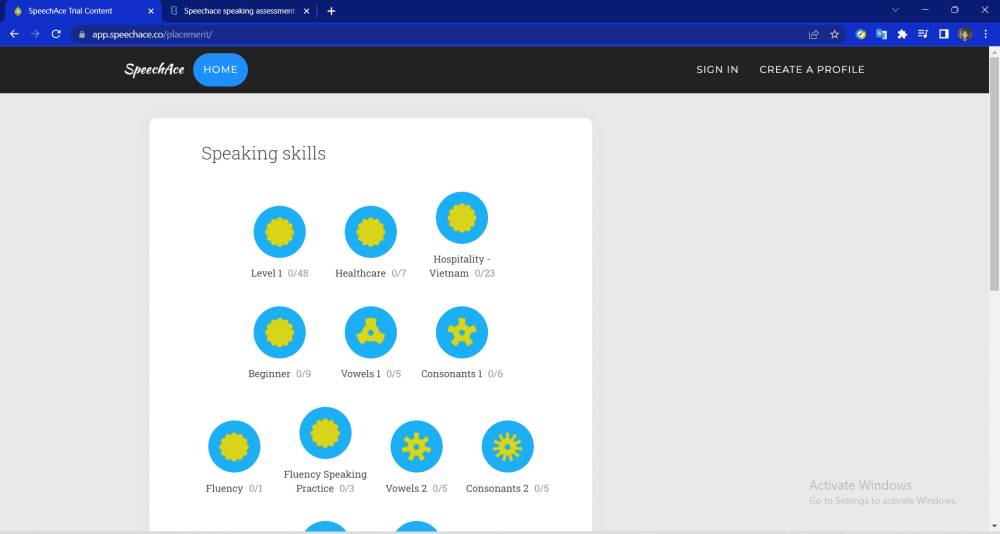Open the Chrome profile avatar
1000x534 pixels.
965,34
